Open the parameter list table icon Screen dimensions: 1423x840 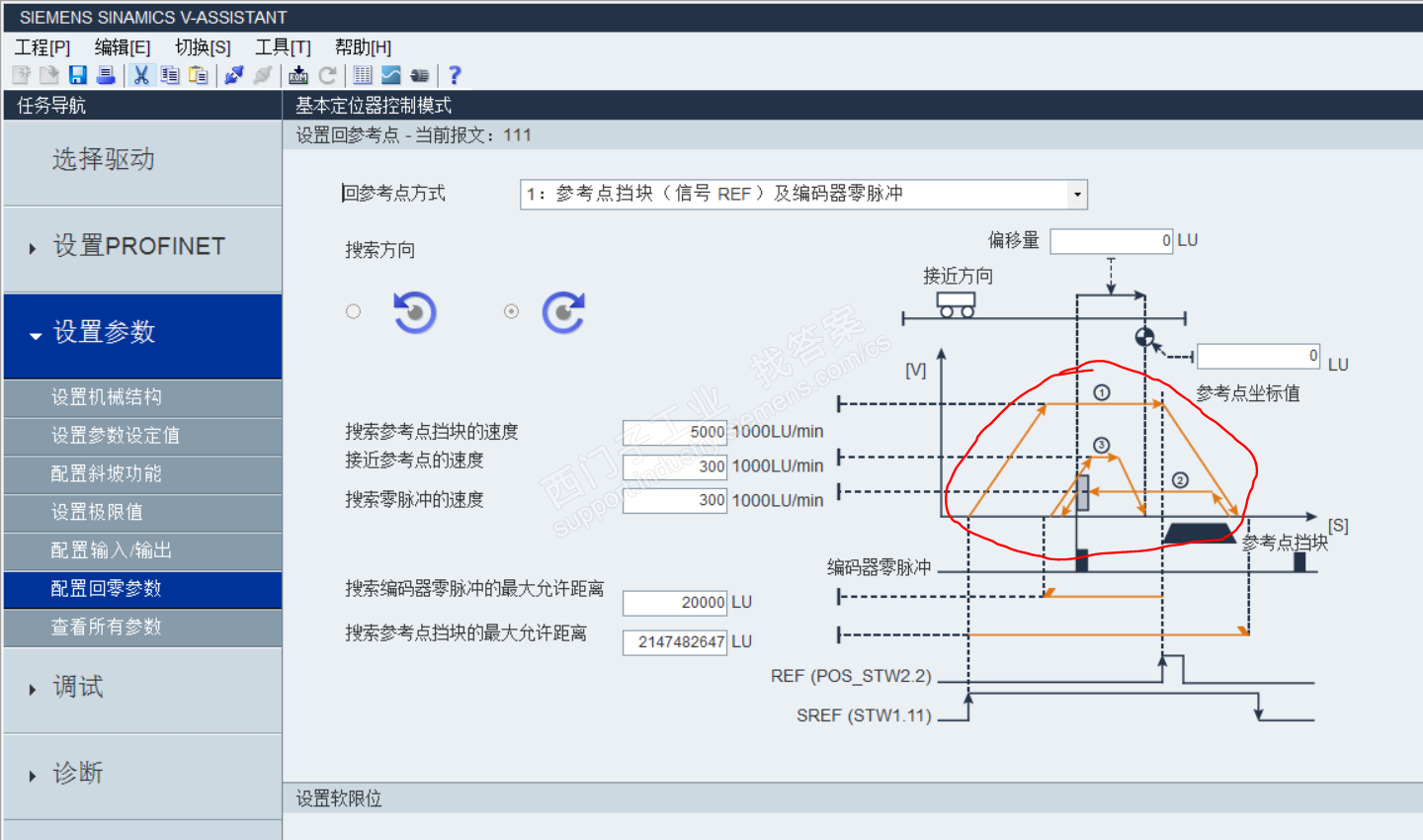pyautogui.click(x=363, y=75)
